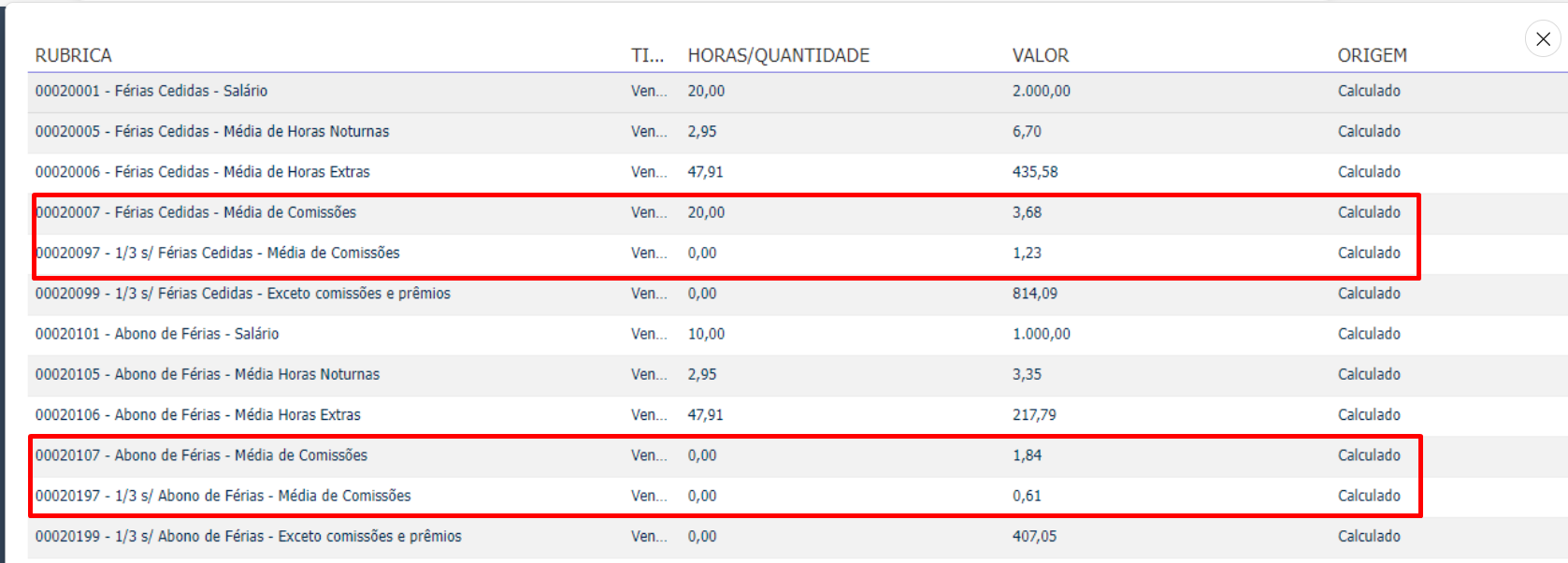The height and width of the screenshot is (563, 1568).
Task: Sort by the VALOR column header
Action: tap(1041, 55)
